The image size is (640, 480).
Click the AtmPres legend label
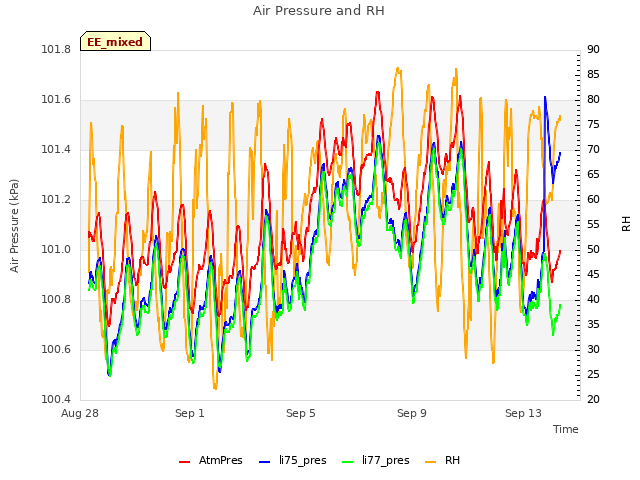[x=220, y=460]
